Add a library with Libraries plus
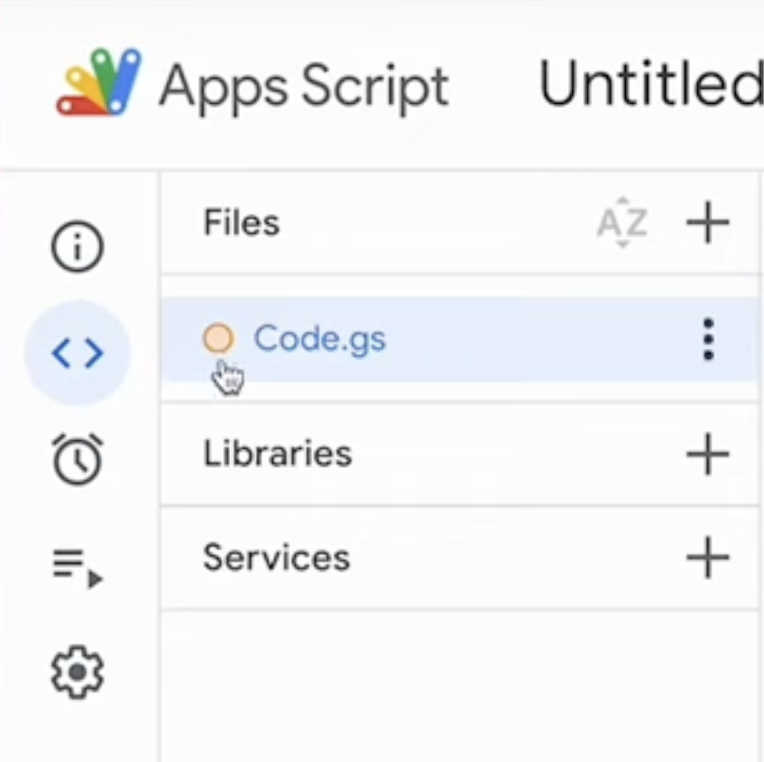Image resolution: width=764 pixels, height=762 pixels. coord(707,454)
